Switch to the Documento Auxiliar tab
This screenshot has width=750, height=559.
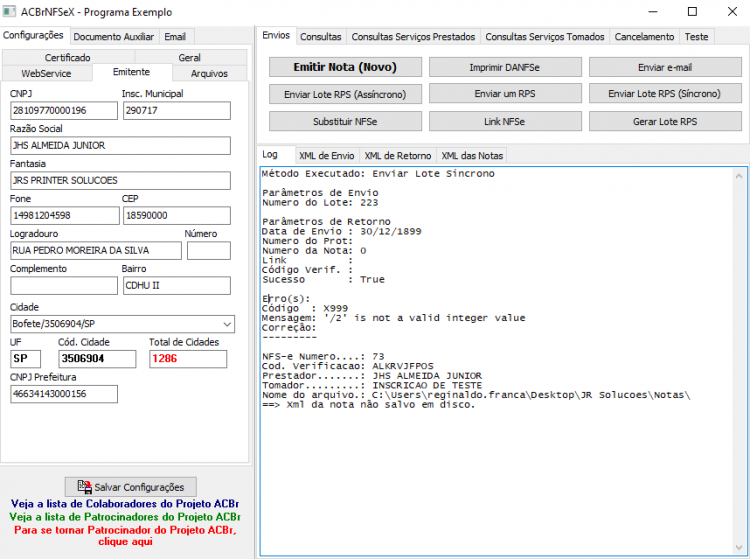(113, 37)
